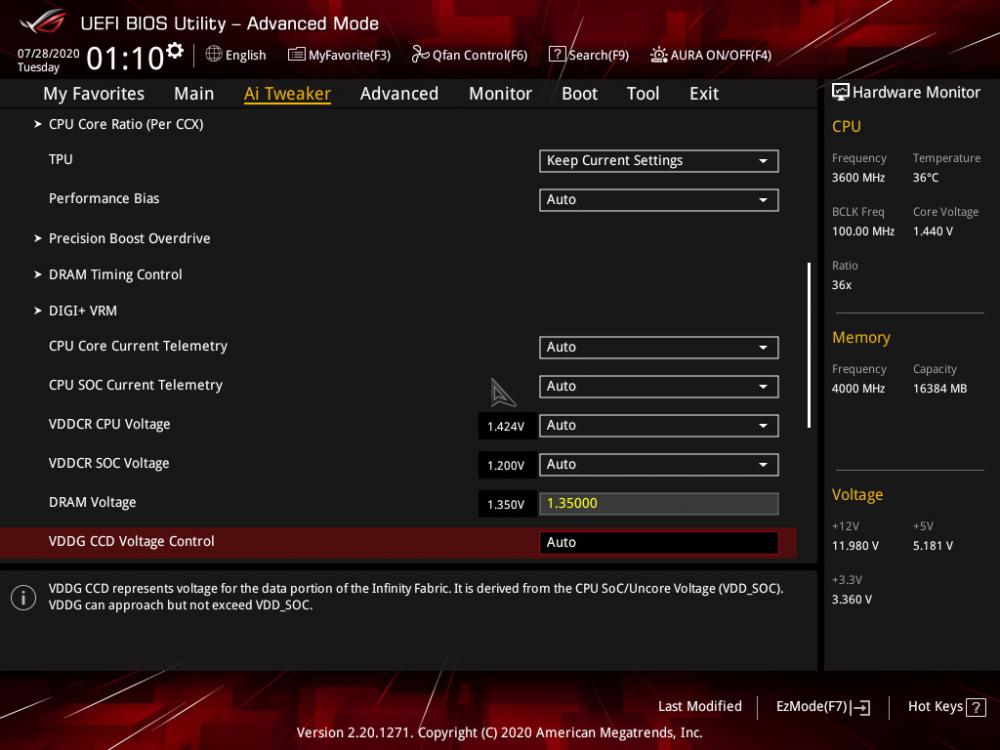Click the +3.3V 3.360 V reading

[x=852, y=599]
